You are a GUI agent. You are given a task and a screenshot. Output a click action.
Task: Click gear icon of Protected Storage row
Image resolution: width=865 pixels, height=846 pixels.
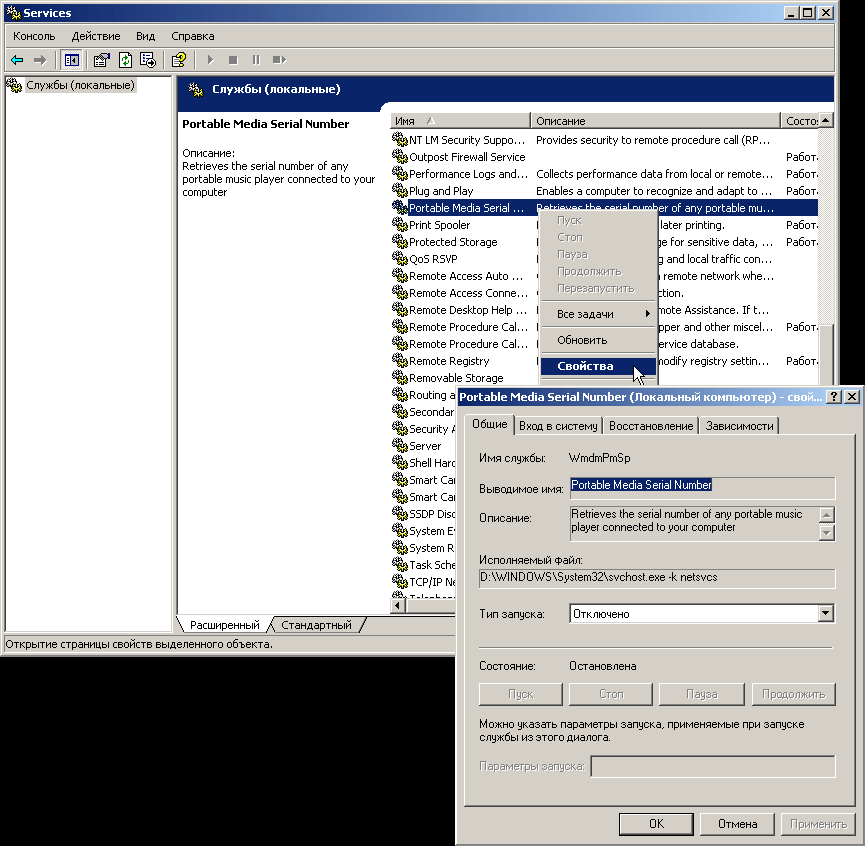click(399, 241)
